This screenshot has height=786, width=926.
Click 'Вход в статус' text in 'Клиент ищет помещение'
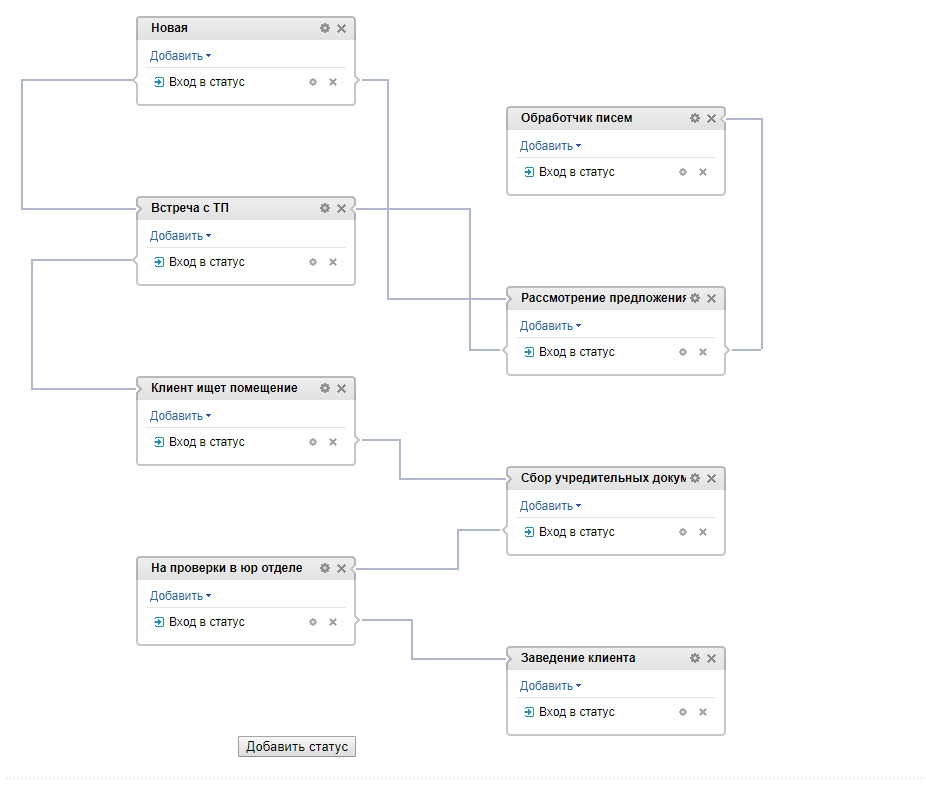pos(206,442)
